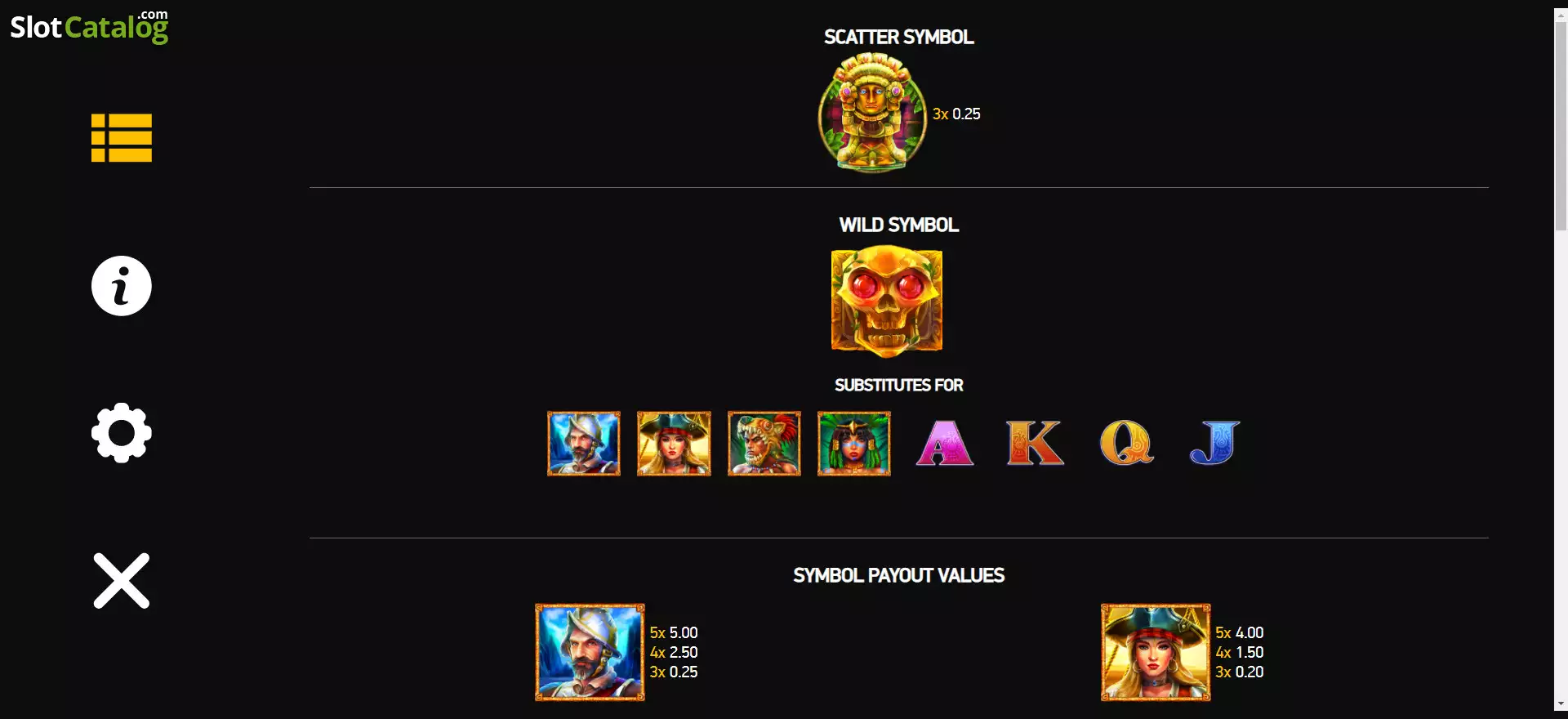1568x719 pixels.
Task: Click the scrollbar up arrow
Action: point(1561,15)
